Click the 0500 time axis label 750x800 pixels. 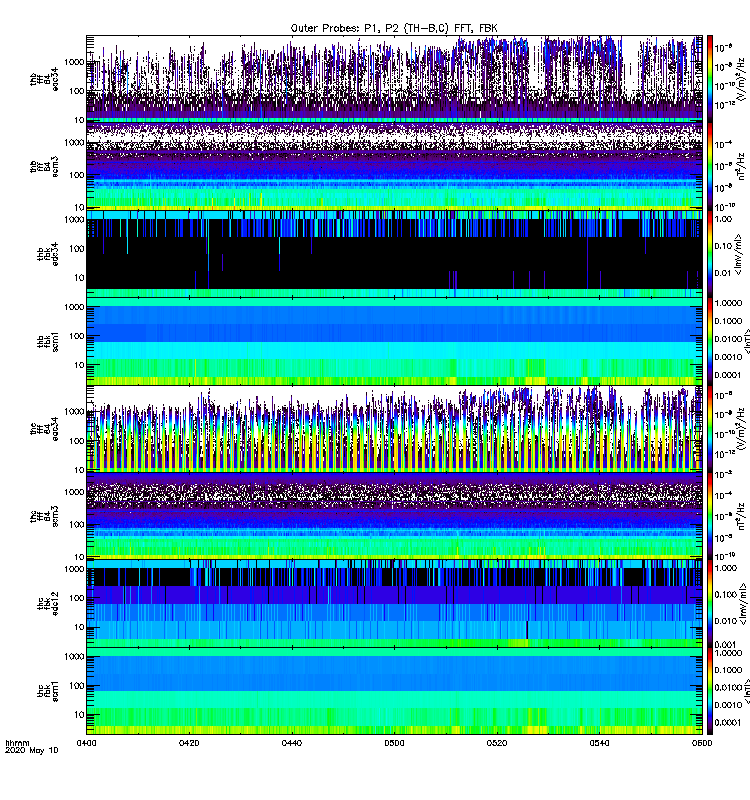tap(394, 743)
